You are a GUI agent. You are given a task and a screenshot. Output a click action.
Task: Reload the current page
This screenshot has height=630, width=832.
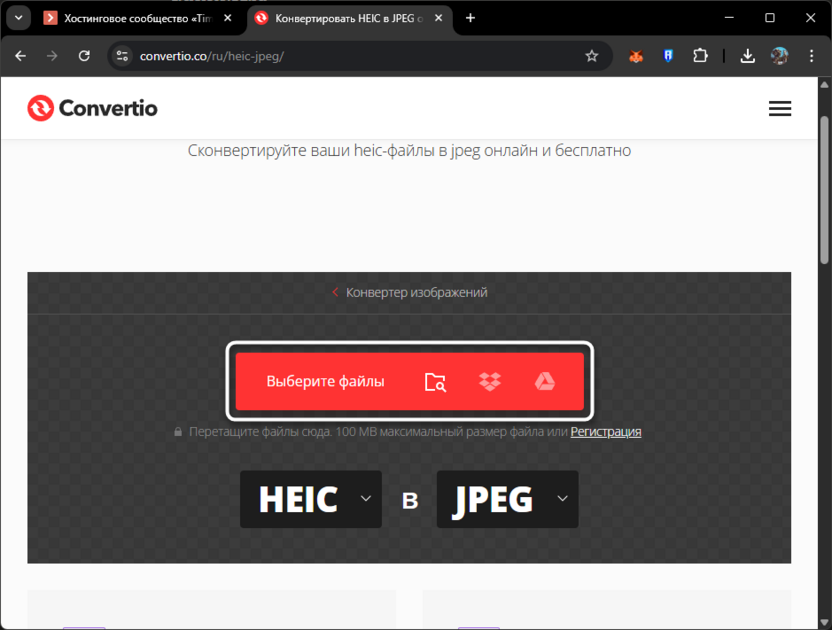click(x=84, y=56)
